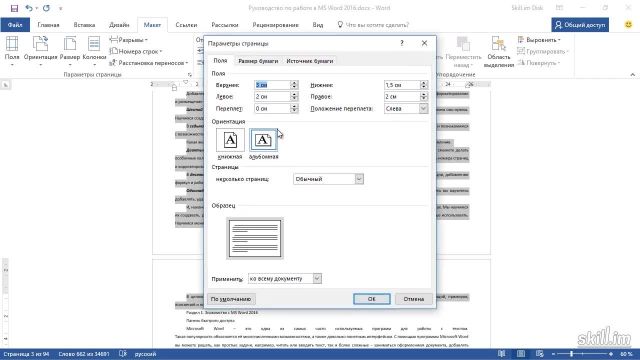Click the Общий доступ share button
This screenshot has width=640, height=360.
pos(580,25)
